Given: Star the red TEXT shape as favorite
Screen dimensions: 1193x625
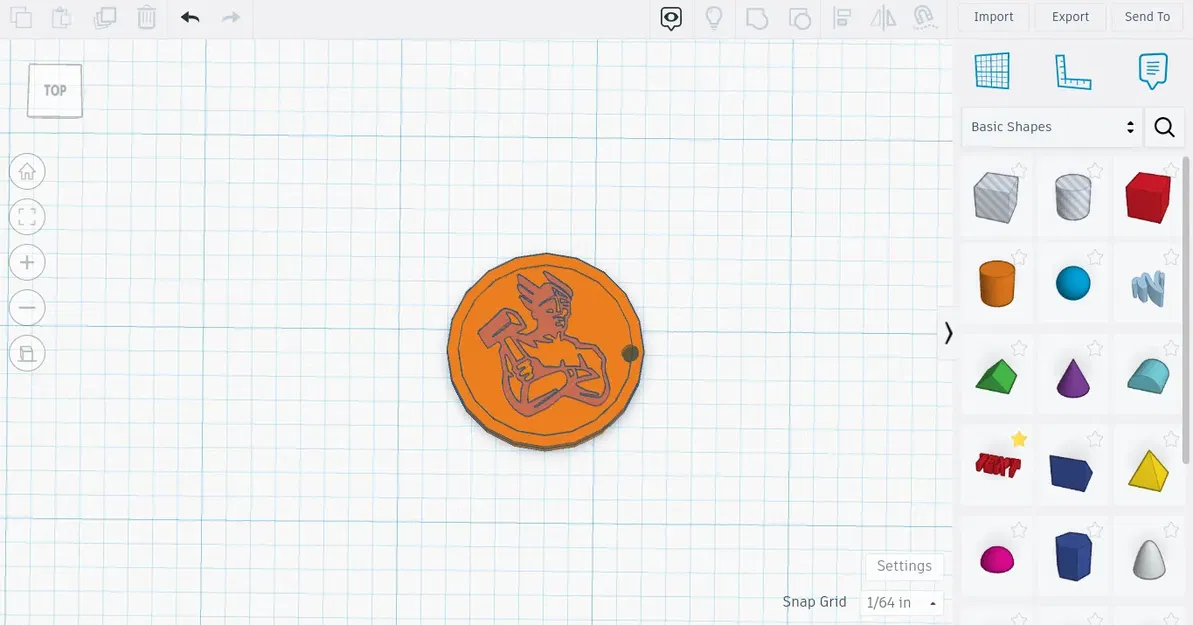Looking at the screenshot, I should point(1019,439).
